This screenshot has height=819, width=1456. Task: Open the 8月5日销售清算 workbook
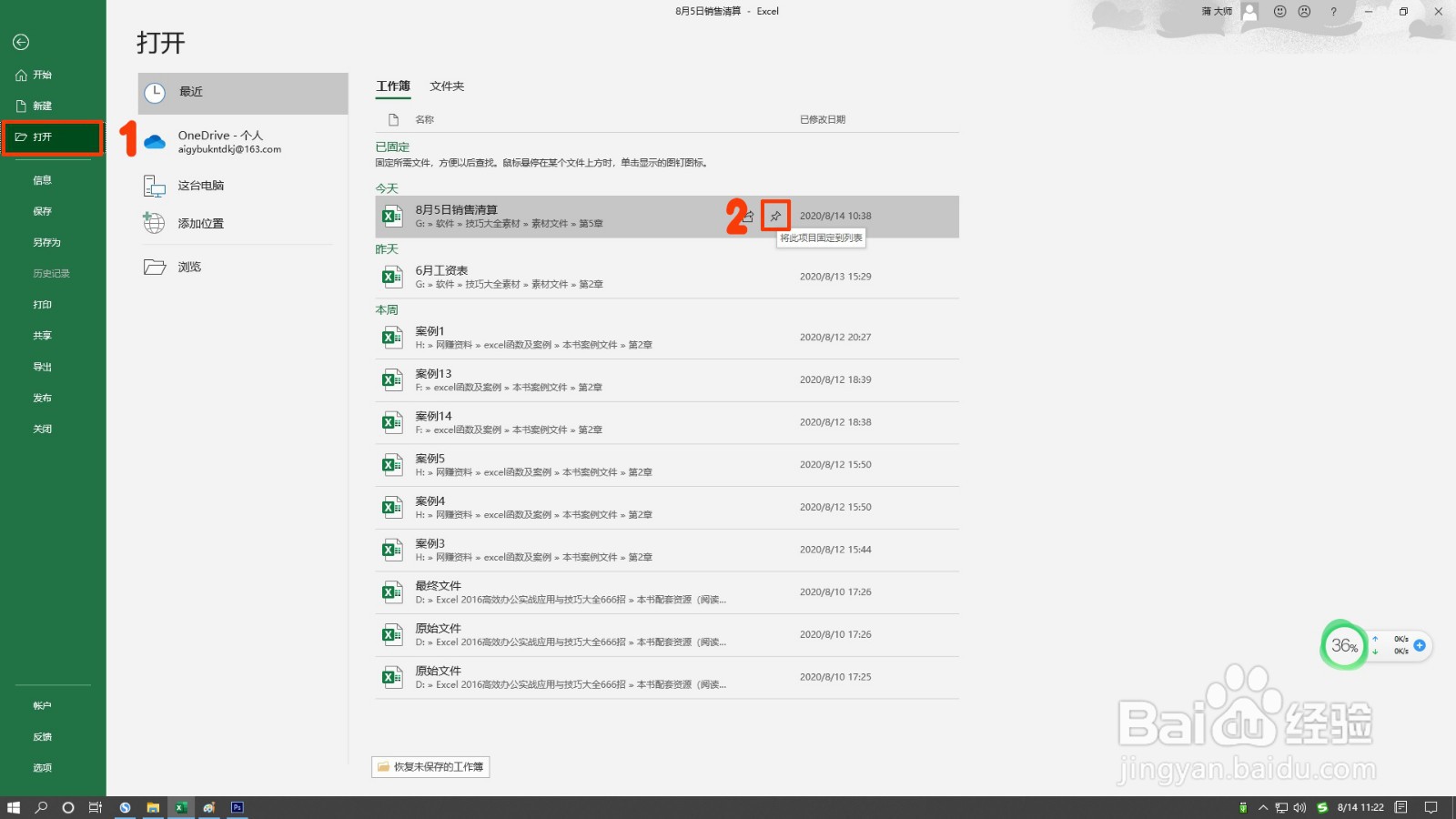tap(667, 217)
